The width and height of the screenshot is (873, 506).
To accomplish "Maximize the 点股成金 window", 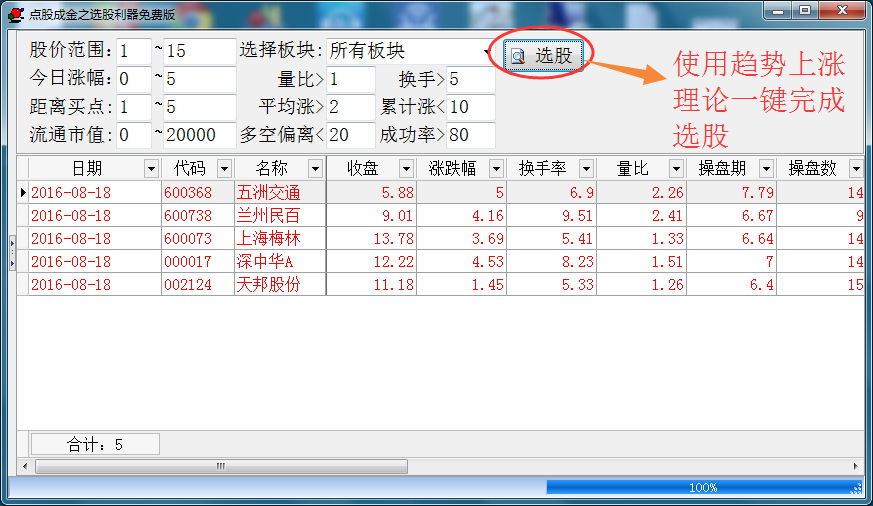I will pos(805,11).
